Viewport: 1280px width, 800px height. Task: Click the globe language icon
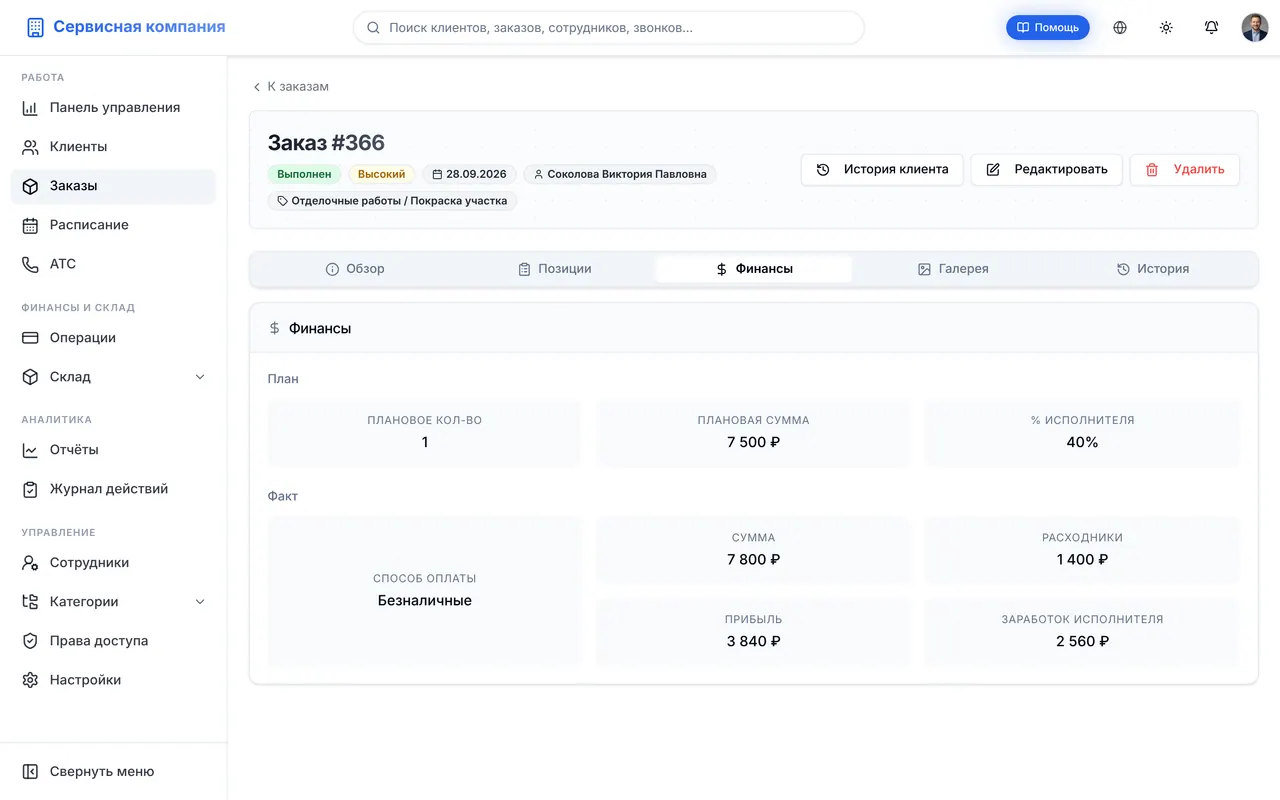[x=1120, y=28]
